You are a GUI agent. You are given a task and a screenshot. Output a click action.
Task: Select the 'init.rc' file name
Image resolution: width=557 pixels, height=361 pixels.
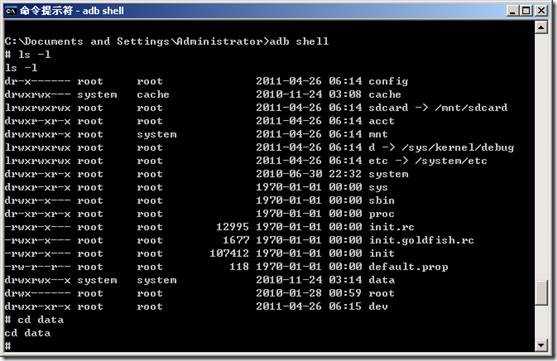(391, 227)
